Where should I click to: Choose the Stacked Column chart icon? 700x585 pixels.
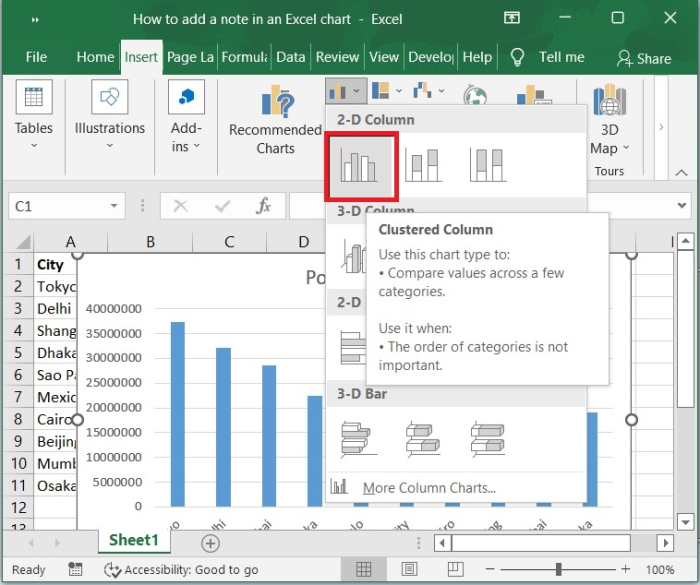(x=423, y=166)
